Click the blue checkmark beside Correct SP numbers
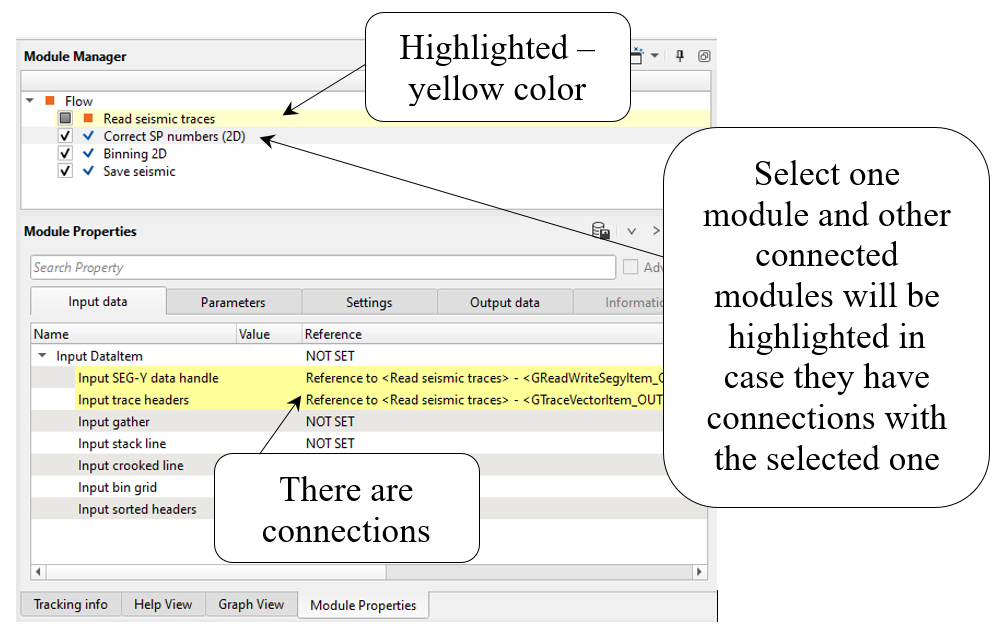 pyautogui.click(x=88, y=136)
